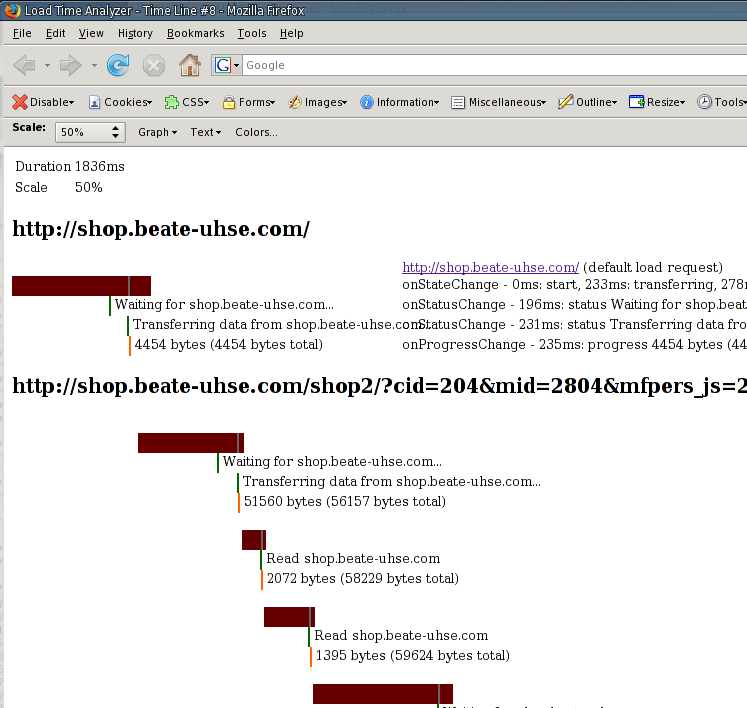Reload the page with the refresh icon
This screenshot has width=747, height=708.
[118, 65]
